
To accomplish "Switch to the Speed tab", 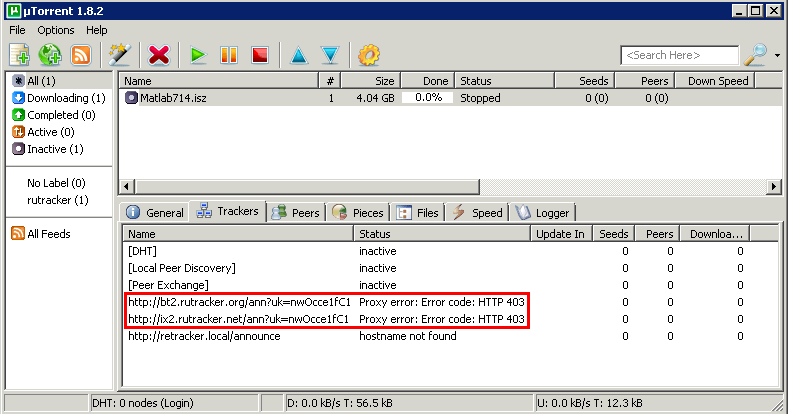I will tap(477, 213).
